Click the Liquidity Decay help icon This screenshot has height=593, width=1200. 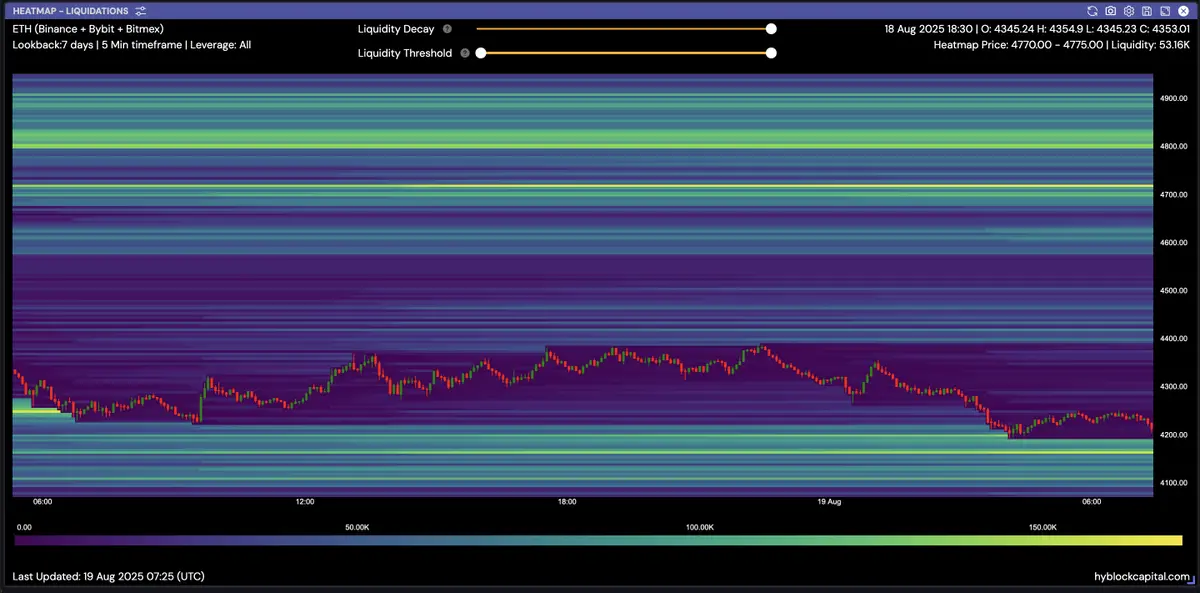pos(447,29)
